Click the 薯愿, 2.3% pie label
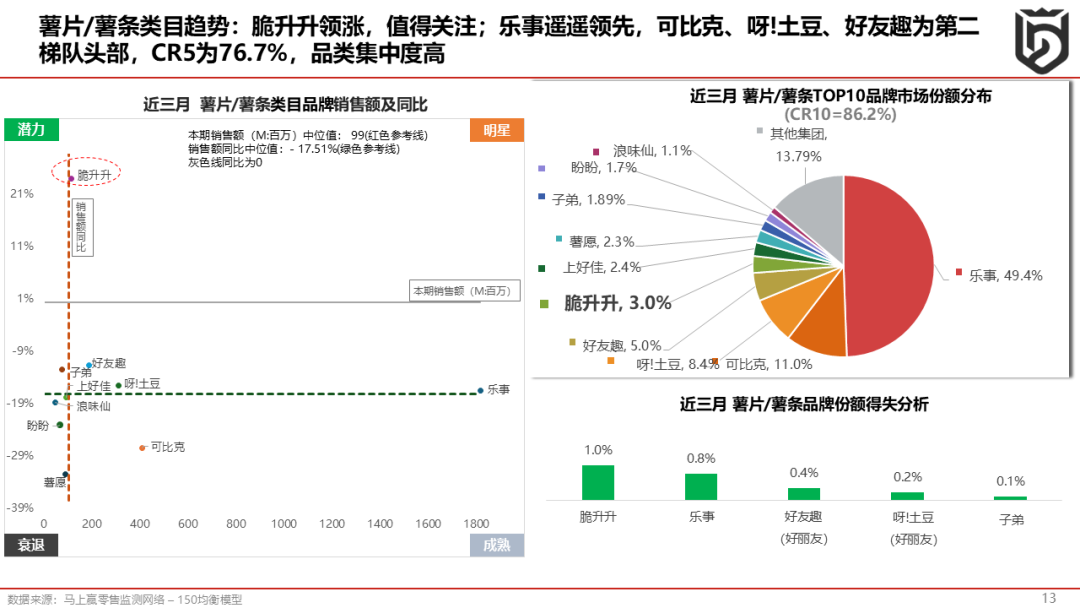This screenshot has width=1080, height=608. pos(602,242)
